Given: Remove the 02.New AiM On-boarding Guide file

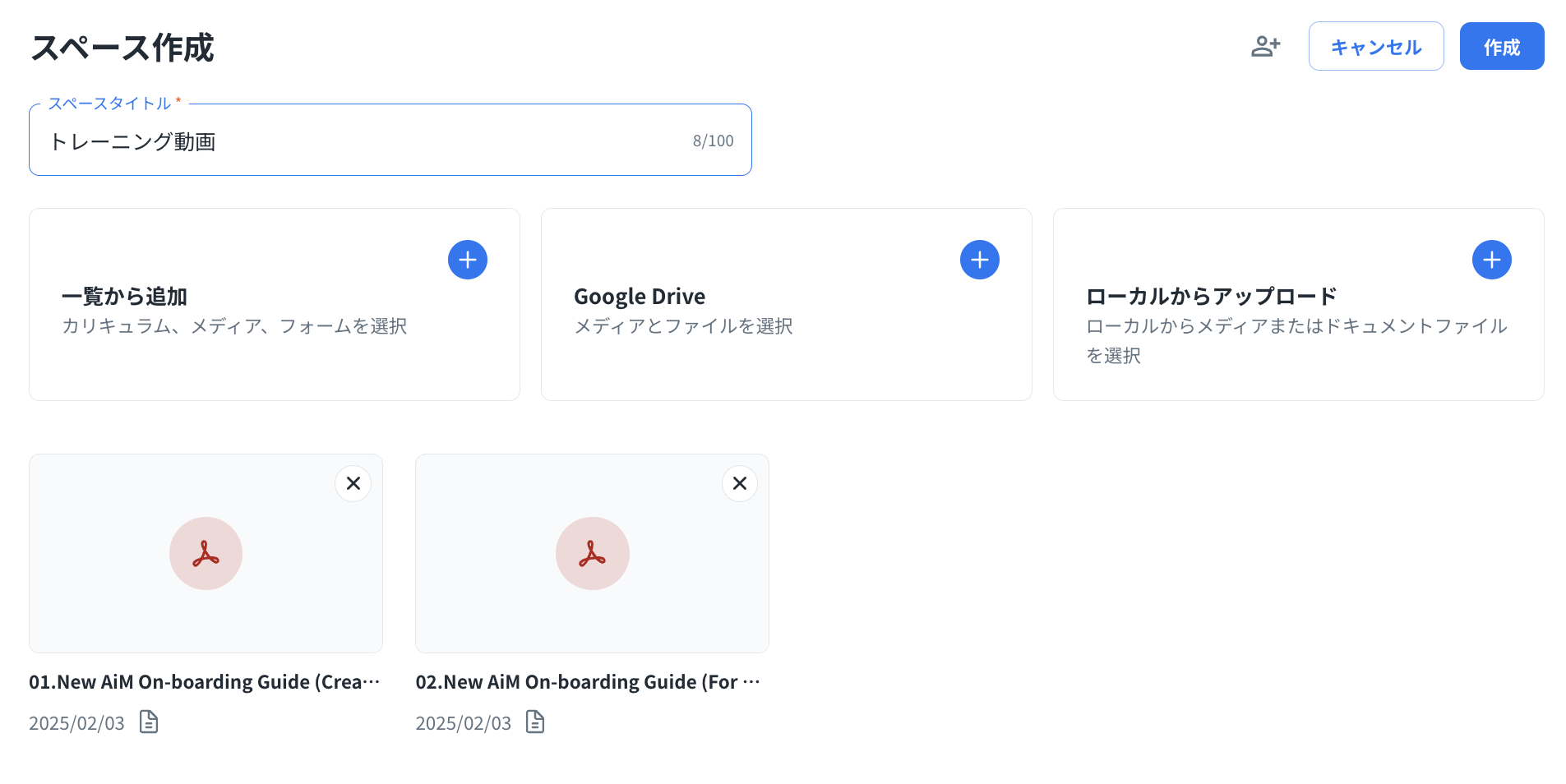Looking at the screenshot, I should point(740,483).
